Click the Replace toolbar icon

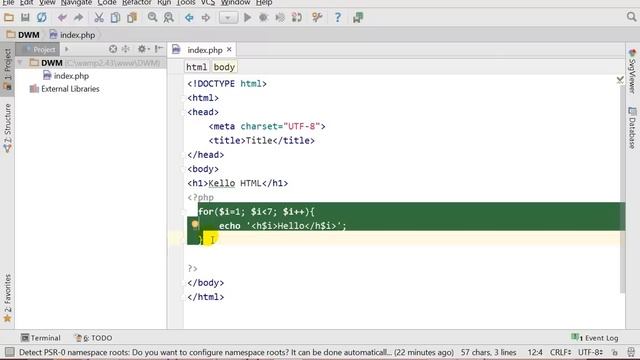pyautogui.click(x=169, y=18)
